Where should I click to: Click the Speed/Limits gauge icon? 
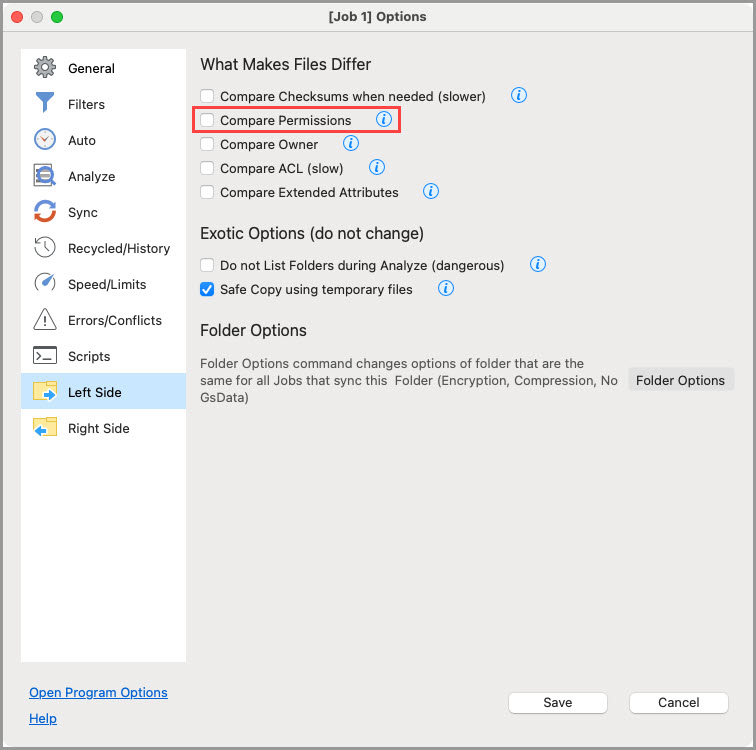click(45, 284)
